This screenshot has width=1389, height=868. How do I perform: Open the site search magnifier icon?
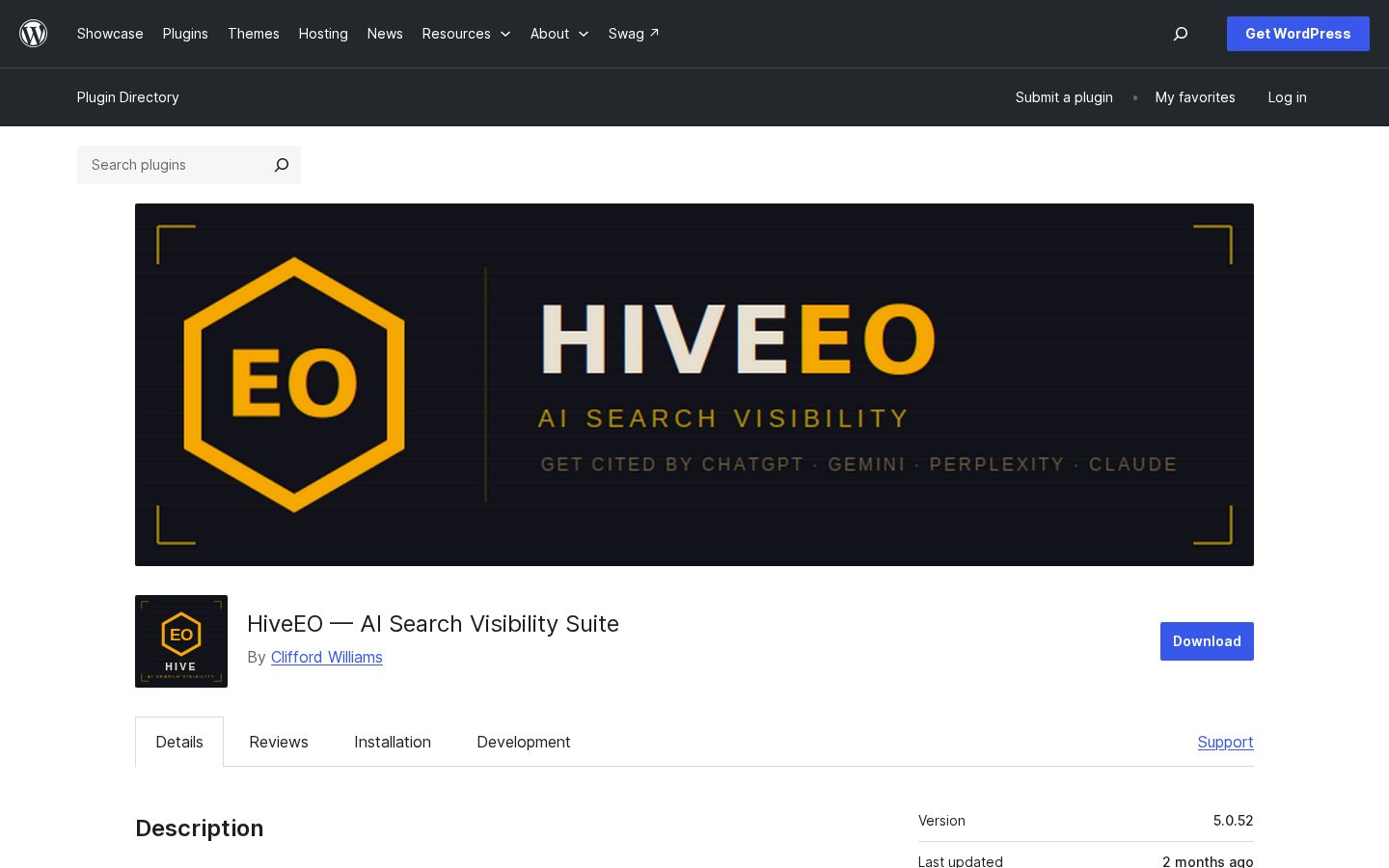coord(1181,34)
